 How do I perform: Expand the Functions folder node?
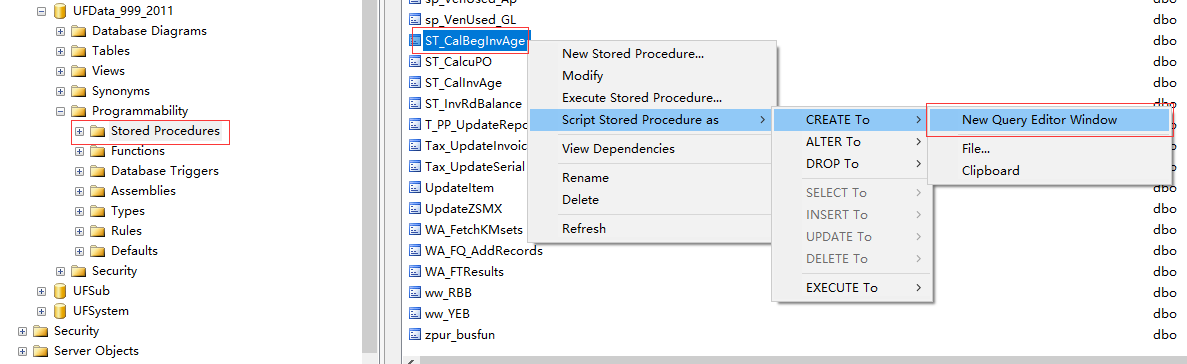(x=79, y=151)
